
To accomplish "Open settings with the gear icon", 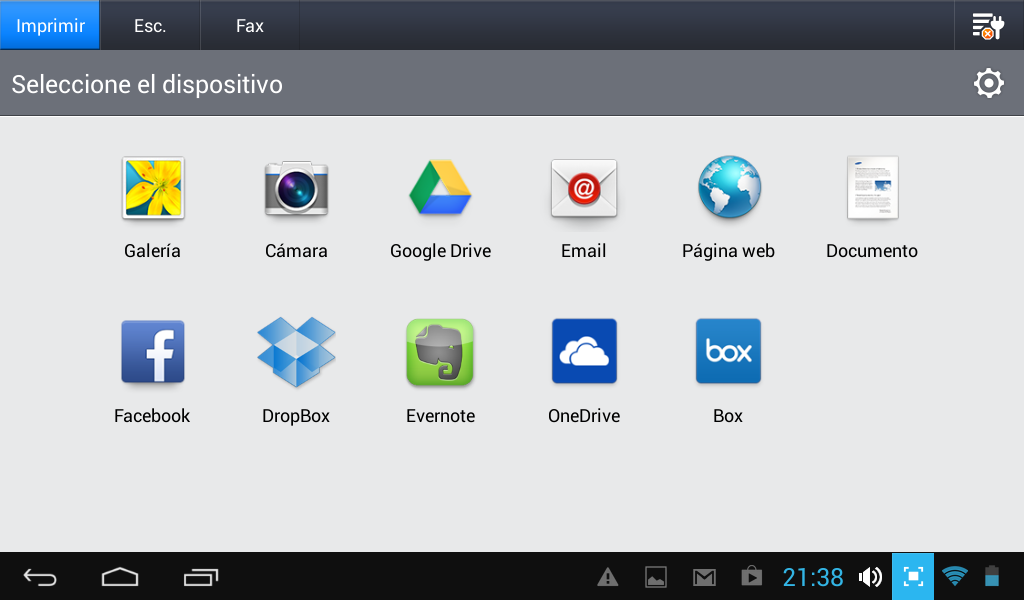I will pyautogui.click(x=989, y=83).
